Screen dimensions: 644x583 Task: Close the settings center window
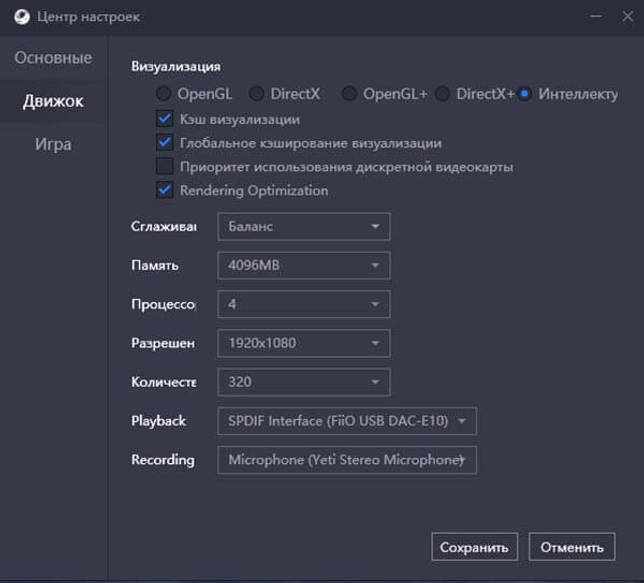628,16
